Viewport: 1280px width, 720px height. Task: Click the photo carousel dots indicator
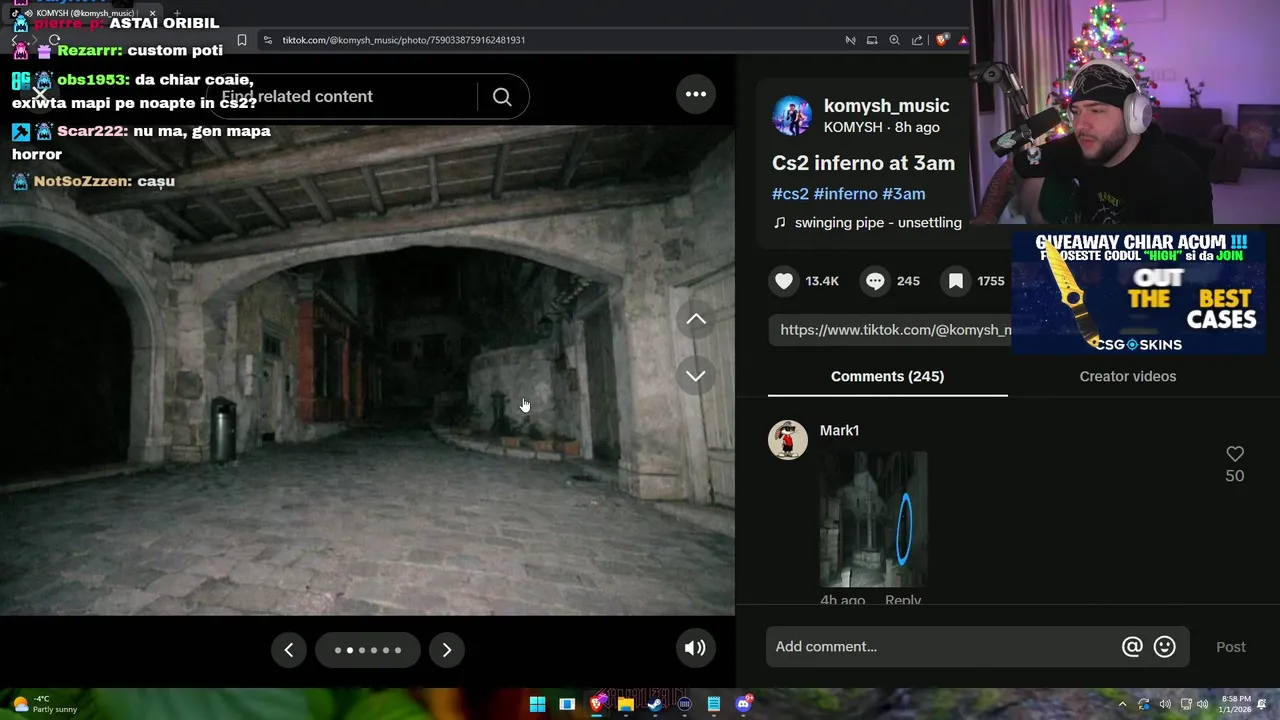pos(368,650)
